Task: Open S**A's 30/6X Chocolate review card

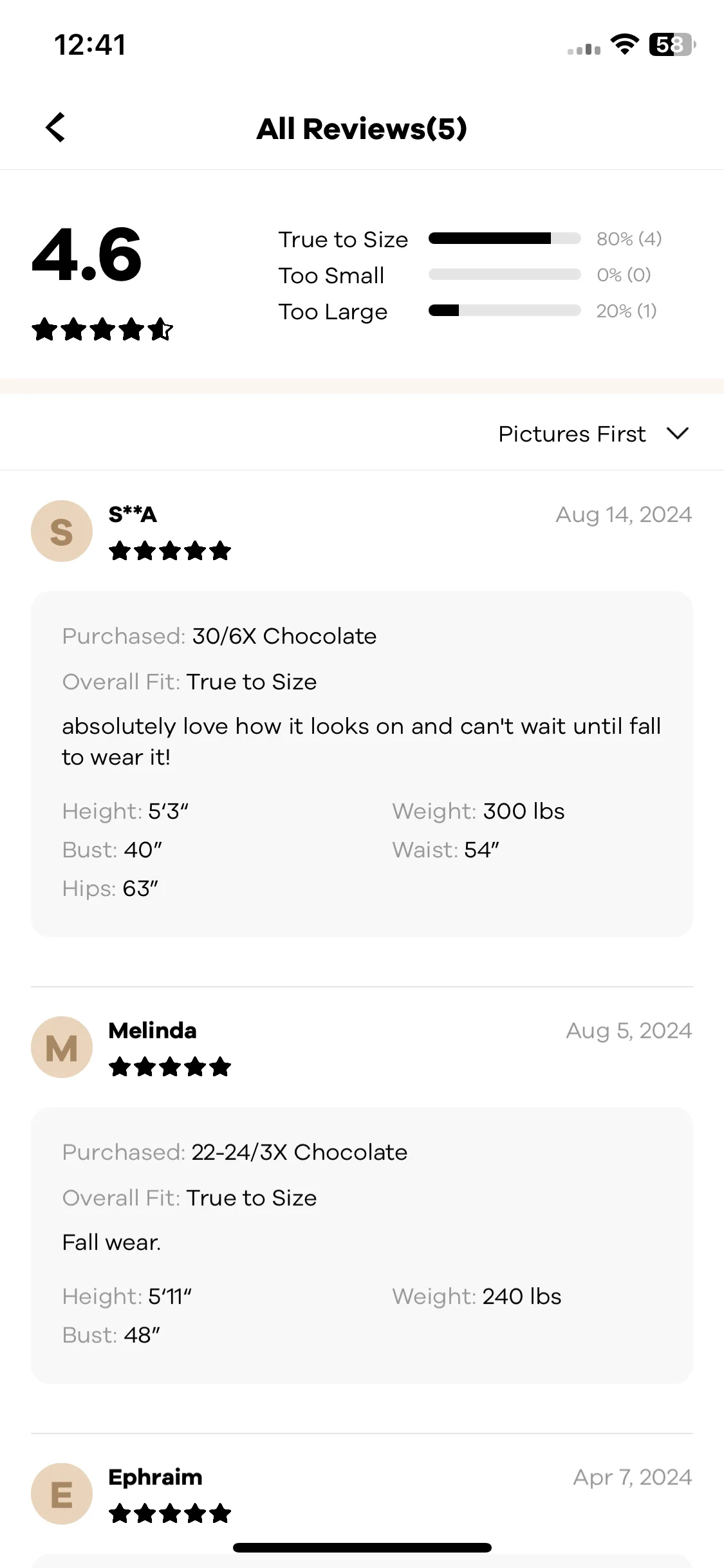Action: [x=362, y=764]
